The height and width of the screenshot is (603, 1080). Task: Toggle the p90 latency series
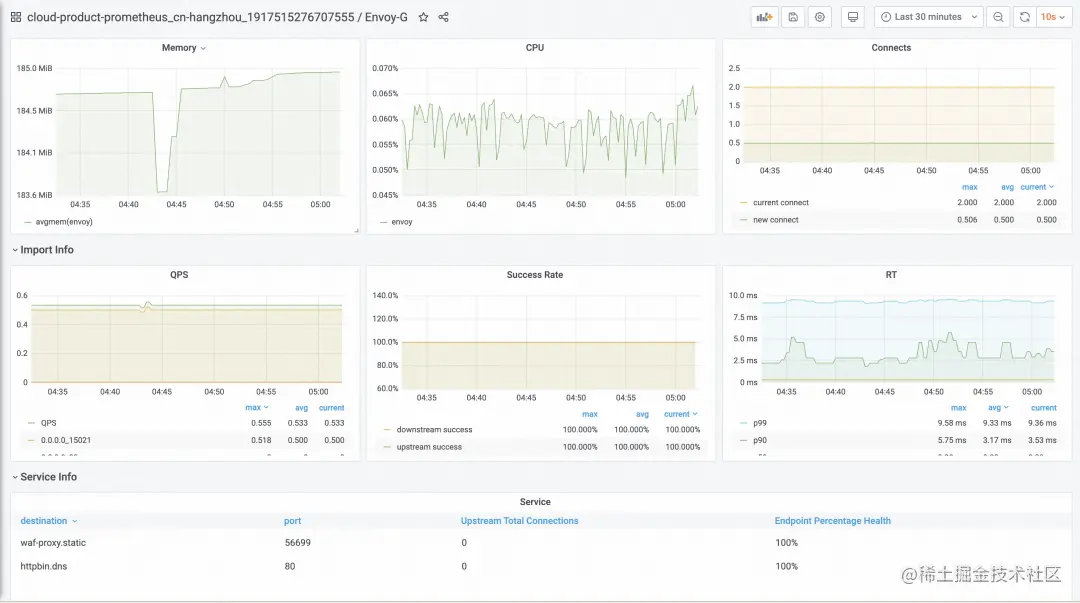tap(760, 440)
